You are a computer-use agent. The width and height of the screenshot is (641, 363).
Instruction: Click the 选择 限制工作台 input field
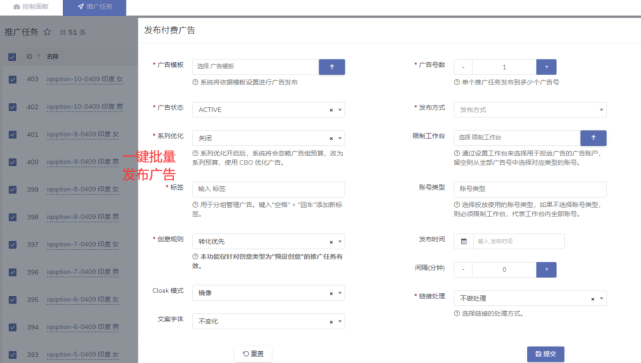pyautogui.click(x=517, y=138)
